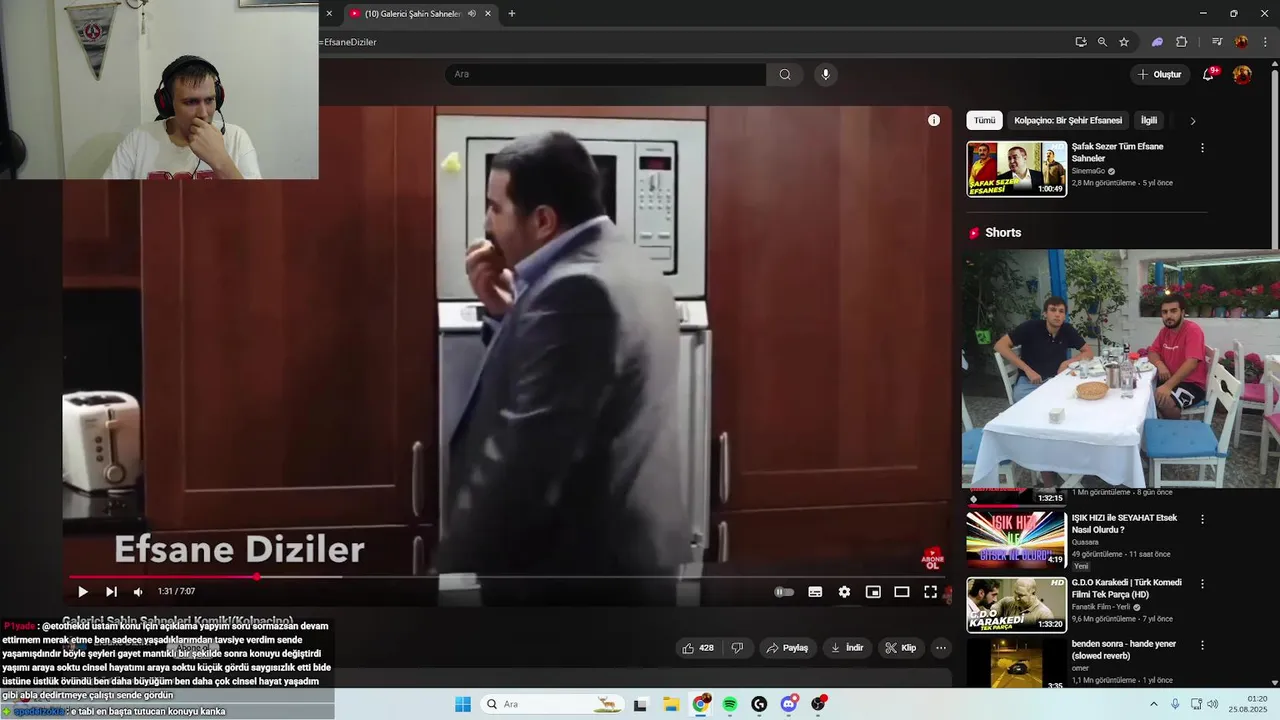This screenshot has height=720, width=1280.
Task: Open options for G.D.O Karakedi video
Action: tap(1202, 583)
